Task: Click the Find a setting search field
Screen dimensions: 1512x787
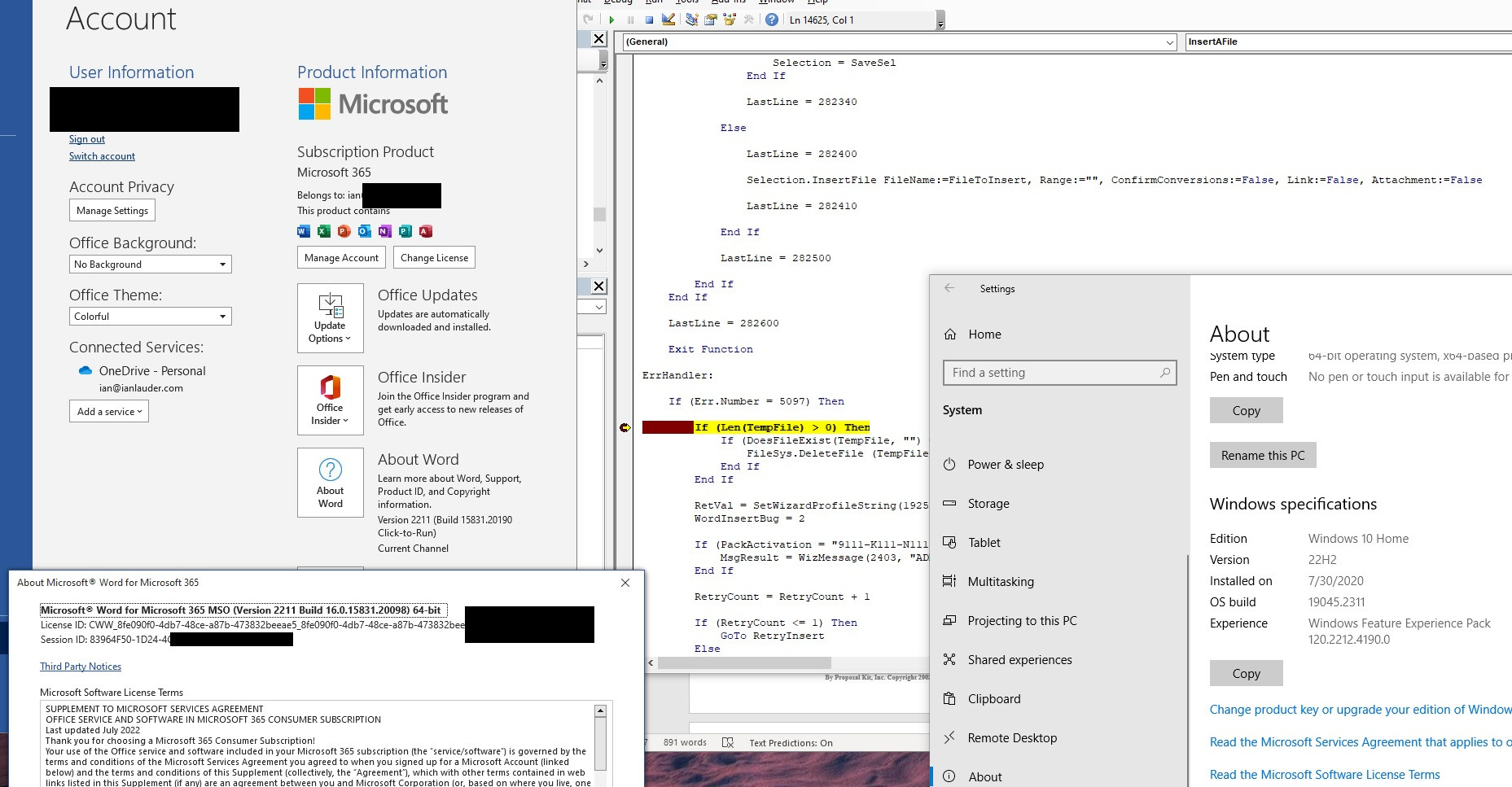Action: click(1059, 373)
